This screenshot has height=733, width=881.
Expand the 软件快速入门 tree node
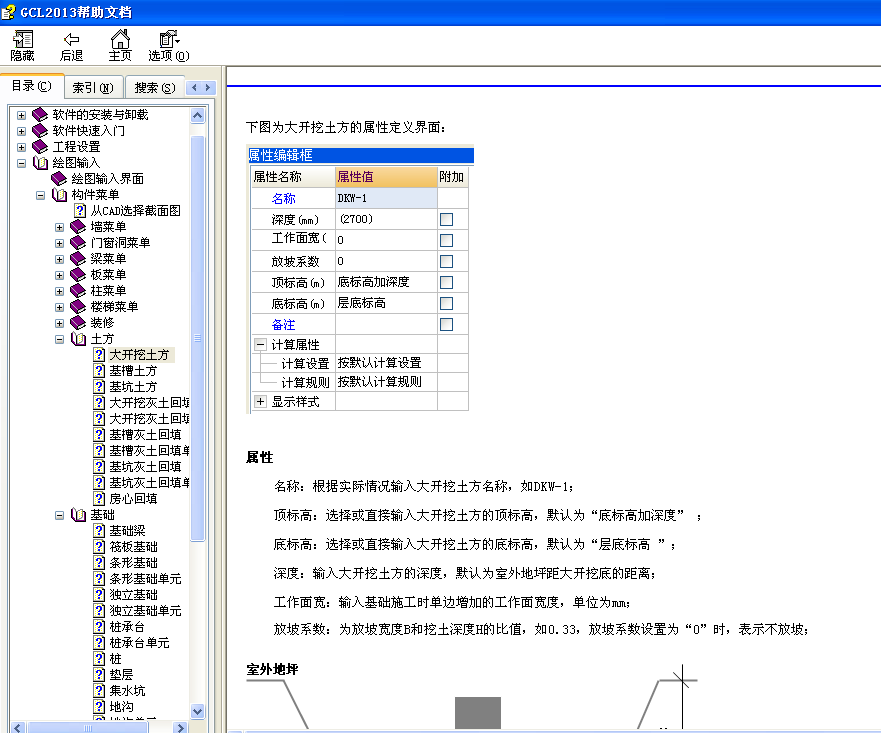(21, 131)
